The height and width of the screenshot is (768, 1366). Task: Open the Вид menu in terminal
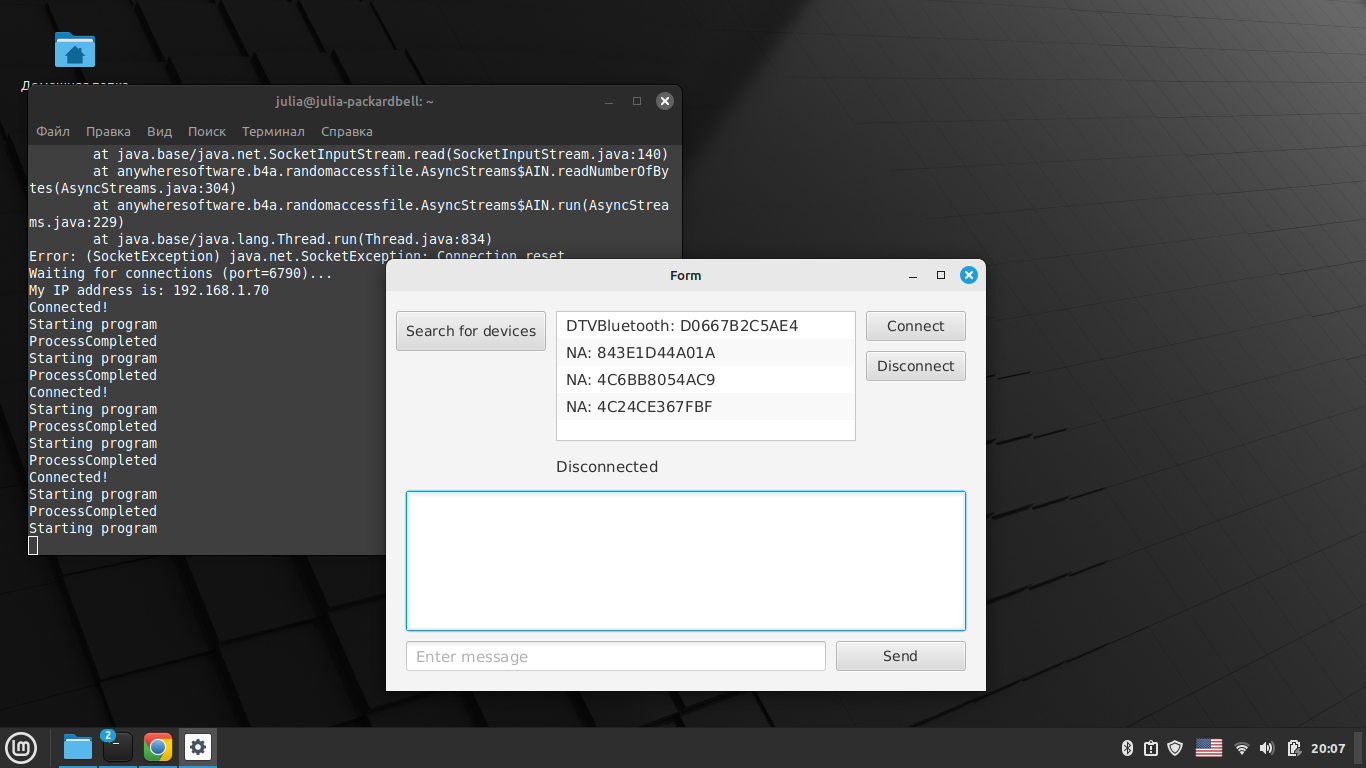coord(159,131)
